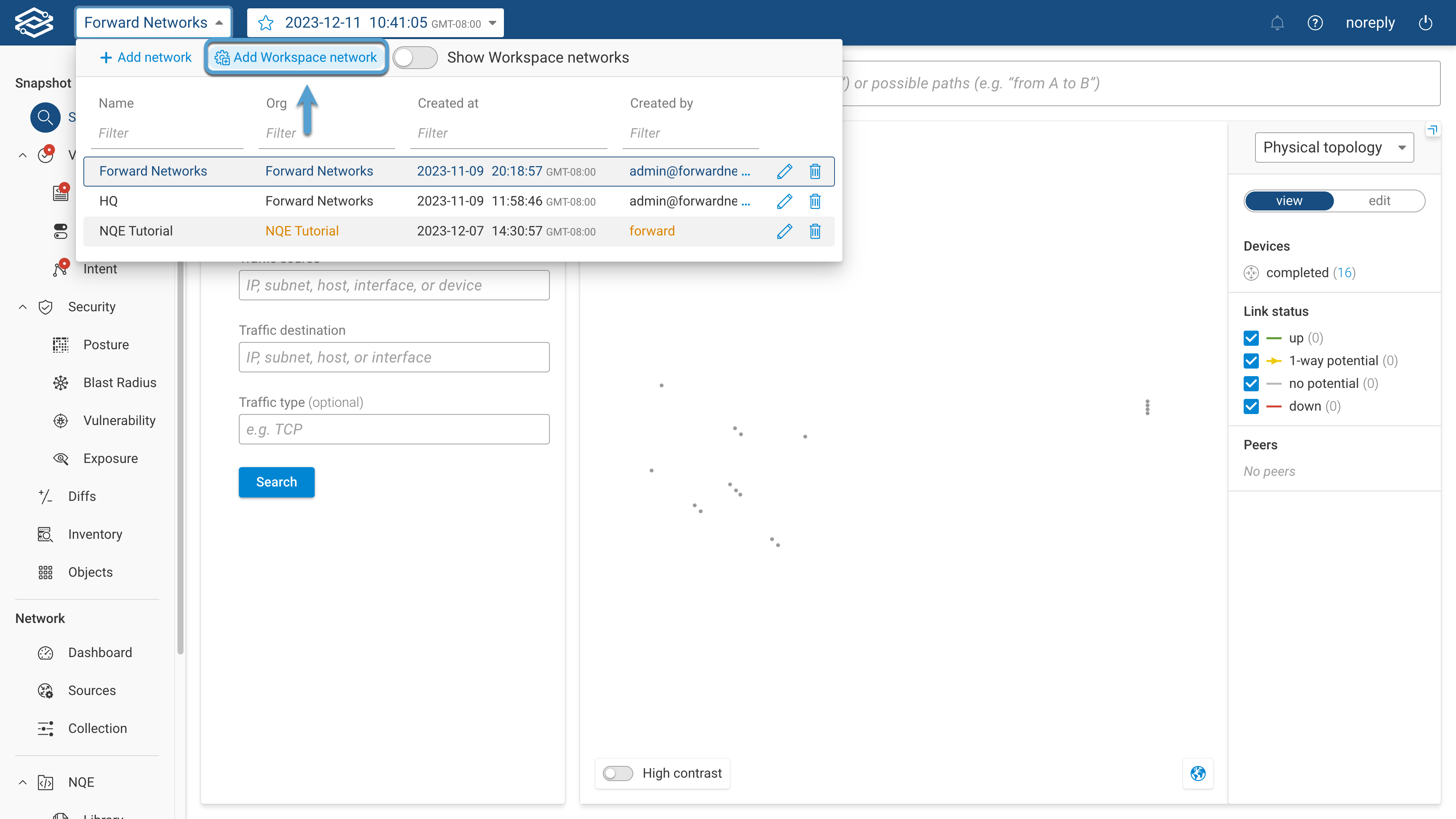The width and height of the screenshot is (1456, 819).
Task: Enable the High contrast toggle
Action: (617, 773)
